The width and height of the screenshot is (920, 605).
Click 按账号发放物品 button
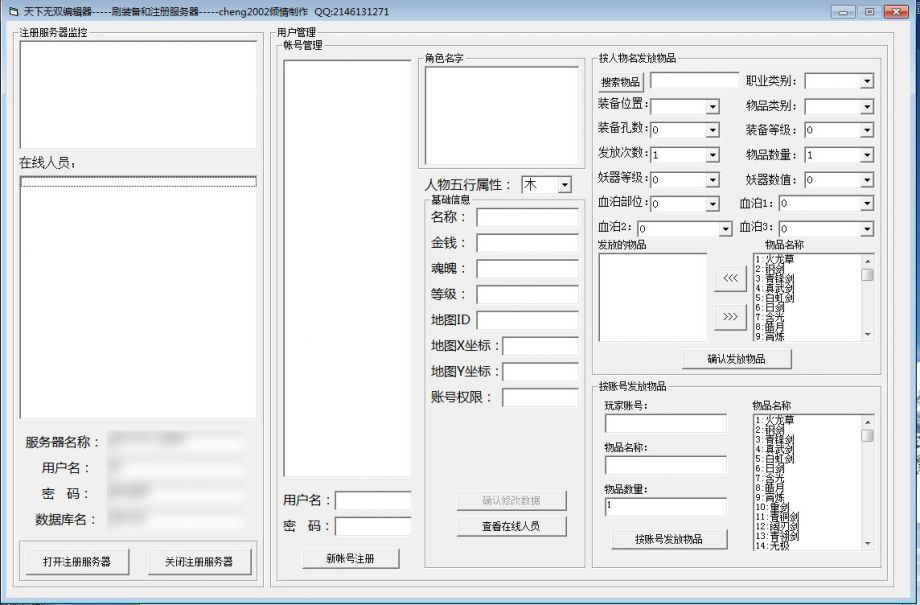668,539
